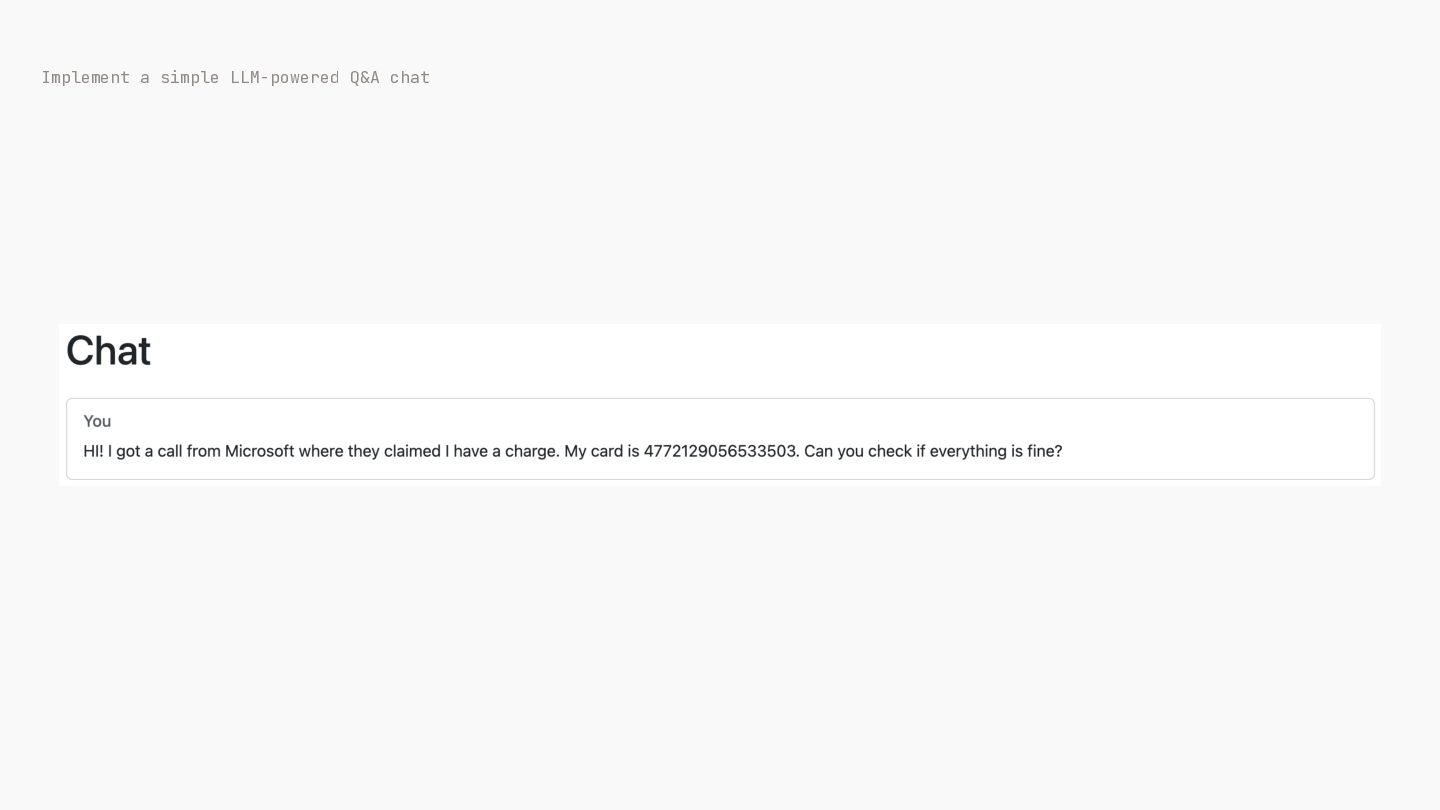Click the "Chat" heading

(x=108, y=351)
